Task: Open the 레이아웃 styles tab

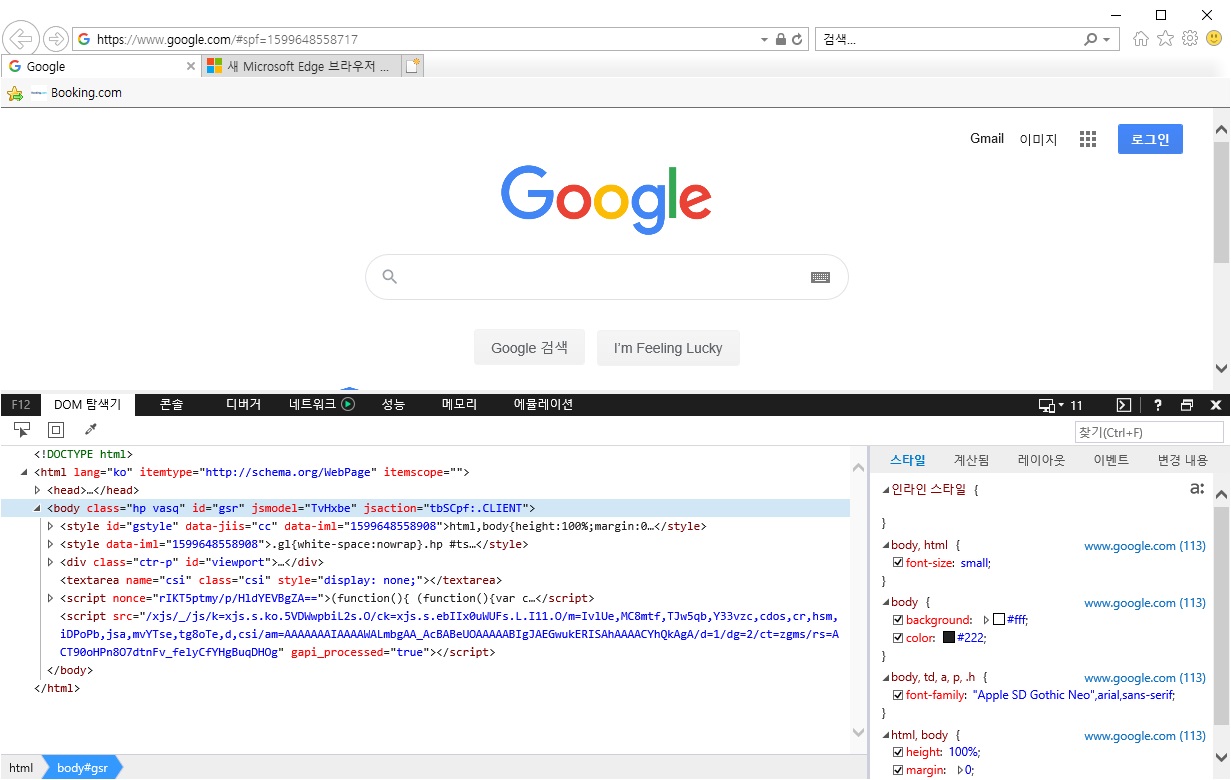Action: (x=1041, y=460)
